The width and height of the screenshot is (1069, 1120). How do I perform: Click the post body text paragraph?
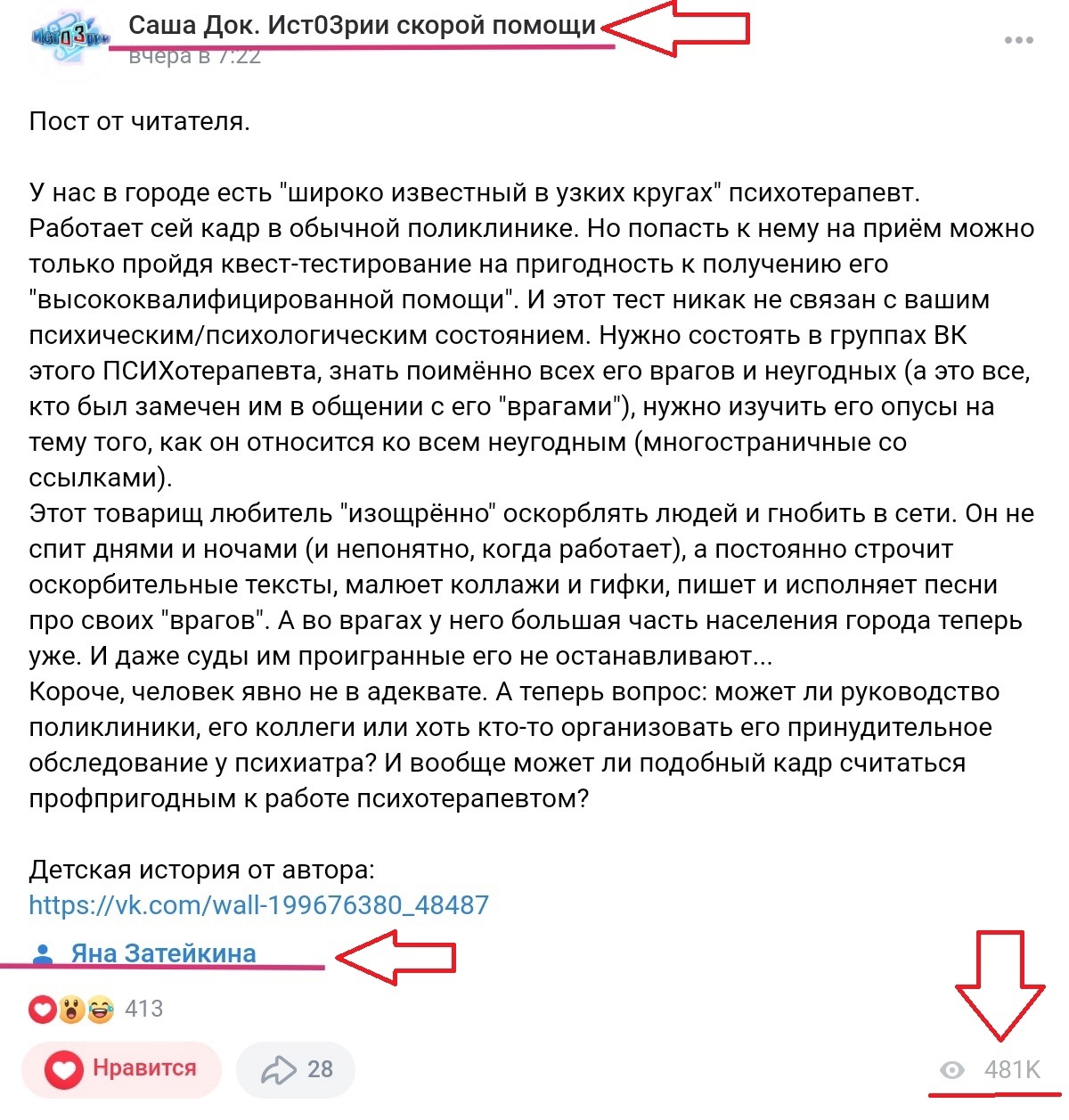coord(532,495)
